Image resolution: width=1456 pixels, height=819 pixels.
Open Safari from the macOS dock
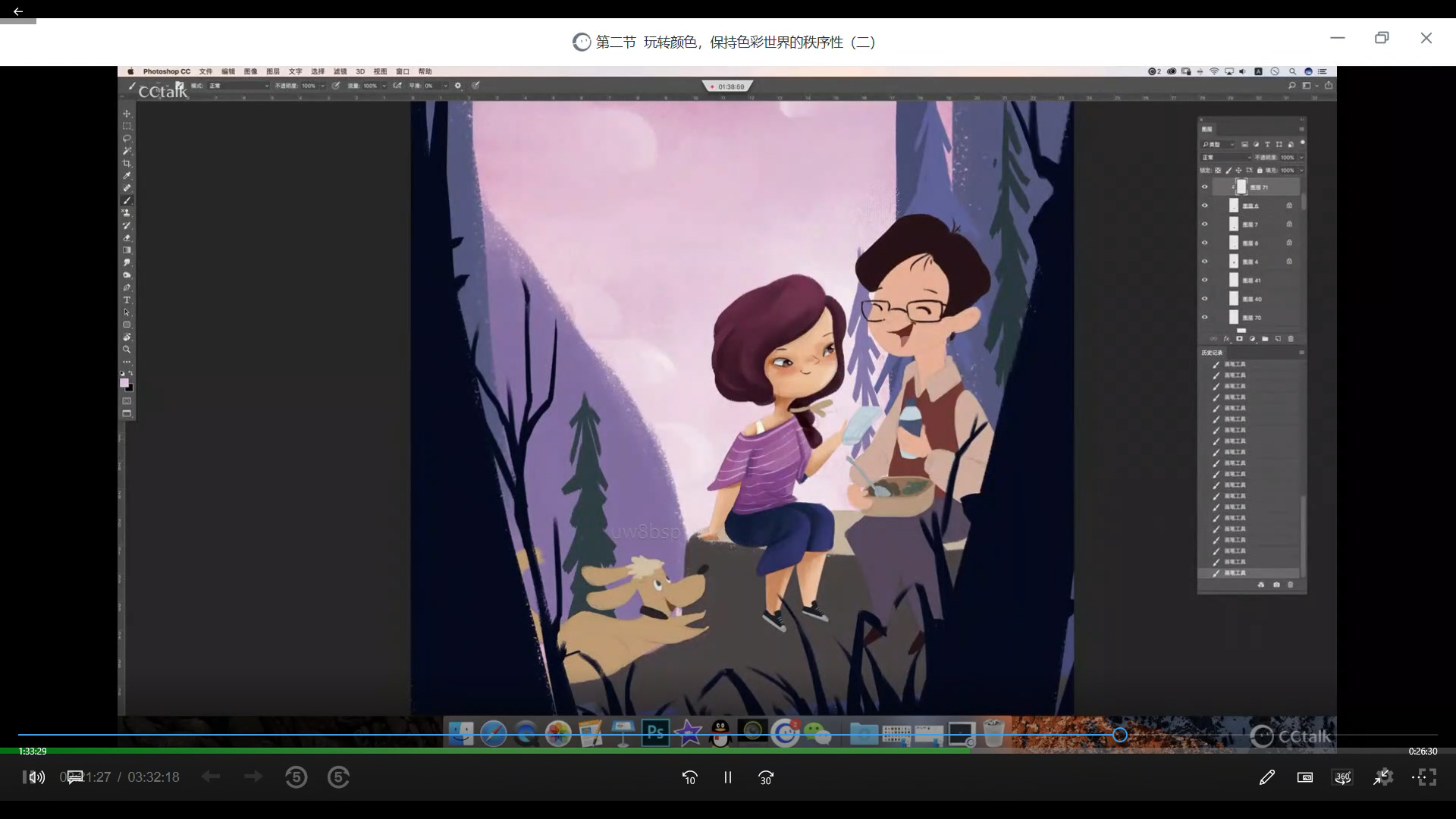pyautogui.click(x=494, y=733)
